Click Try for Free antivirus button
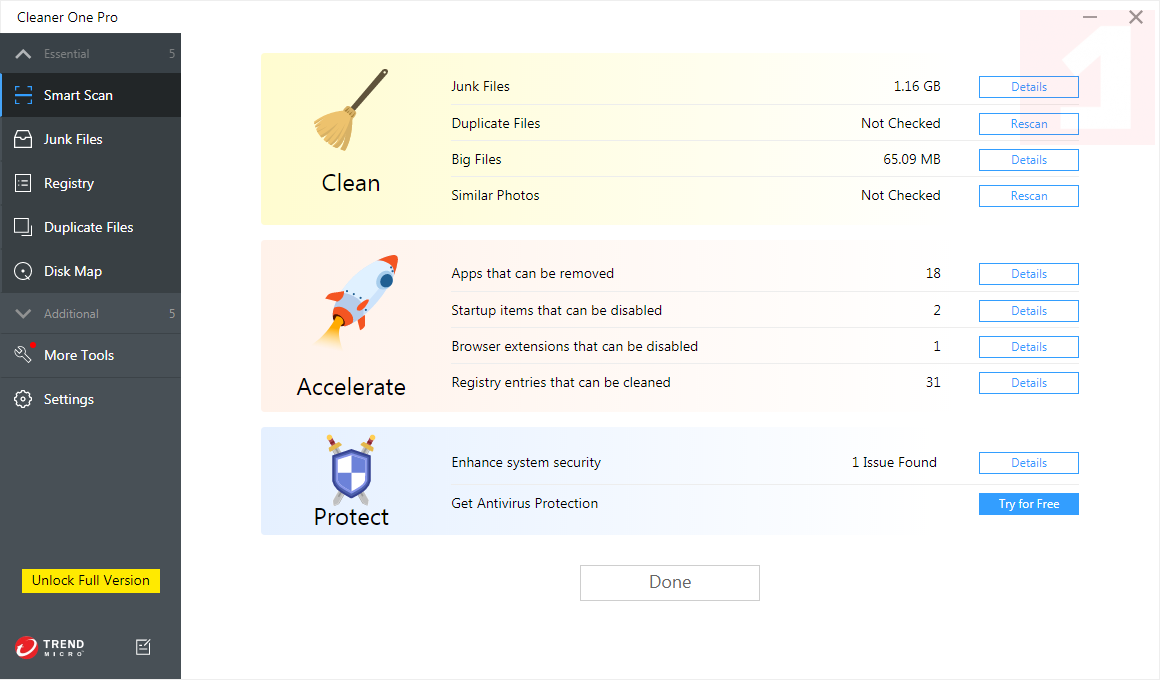This screenshot has width=1160, height=680. [x=1028, y=504]
